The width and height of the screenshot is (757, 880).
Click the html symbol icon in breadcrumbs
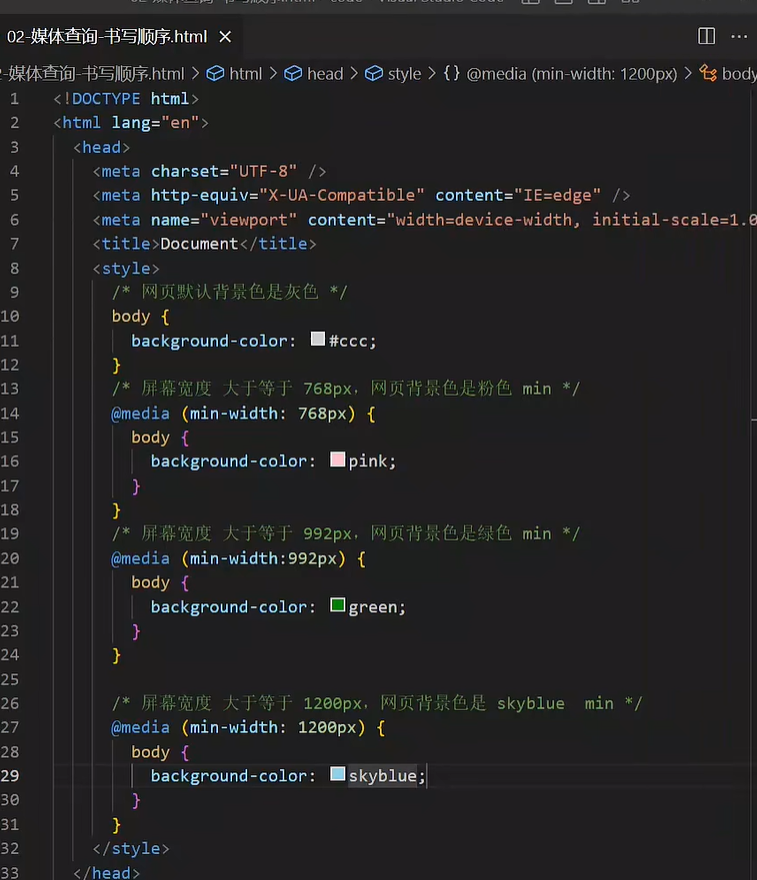(x=216, y=74)
